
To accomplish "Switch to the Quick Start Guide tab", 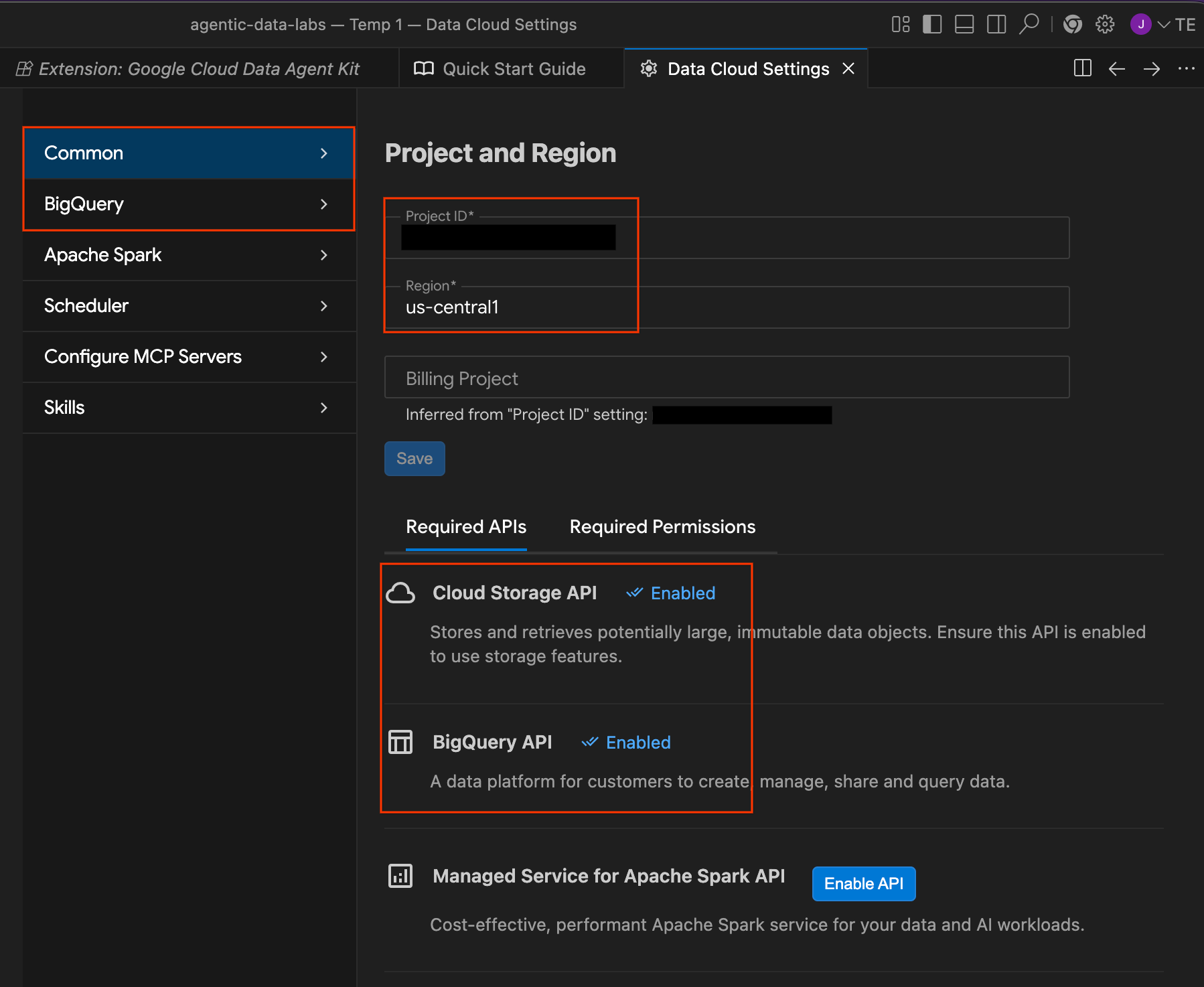I will coord(512,68).
